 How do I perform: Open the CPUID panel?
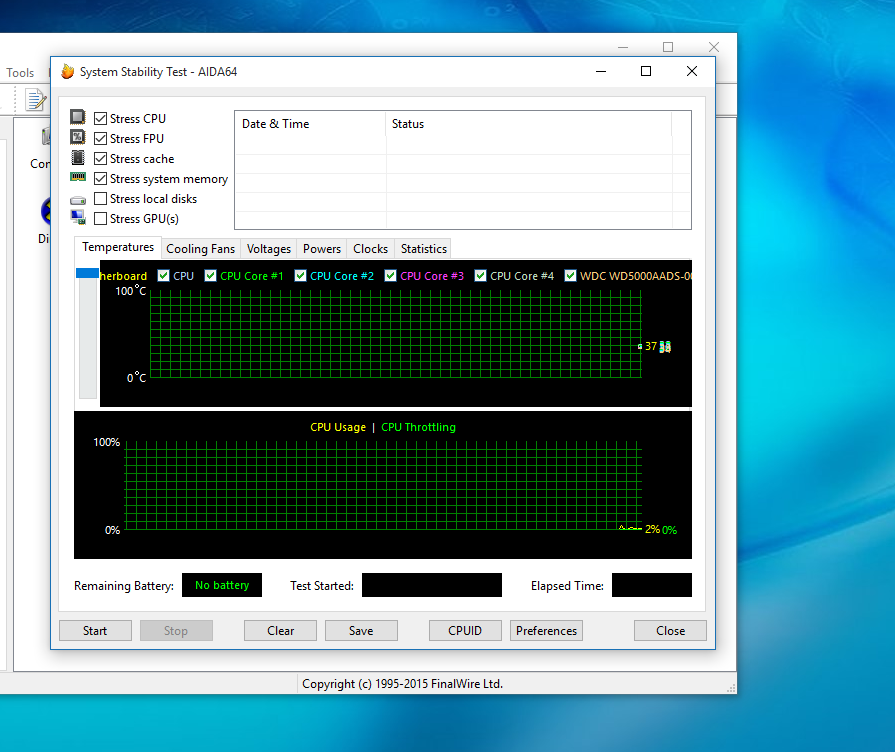coord(465,631)
